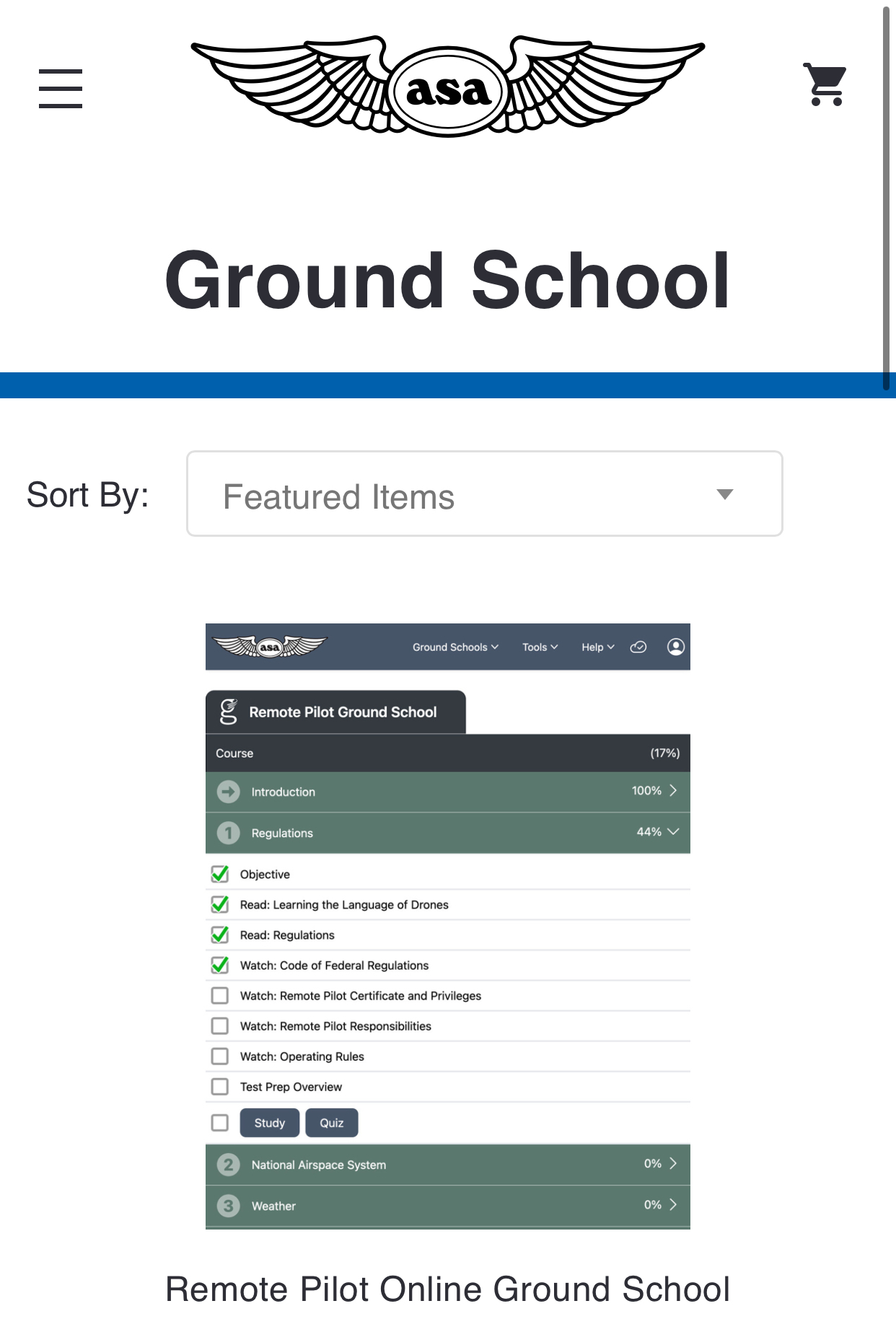Click the user profile icon

[x=675, y=647]
